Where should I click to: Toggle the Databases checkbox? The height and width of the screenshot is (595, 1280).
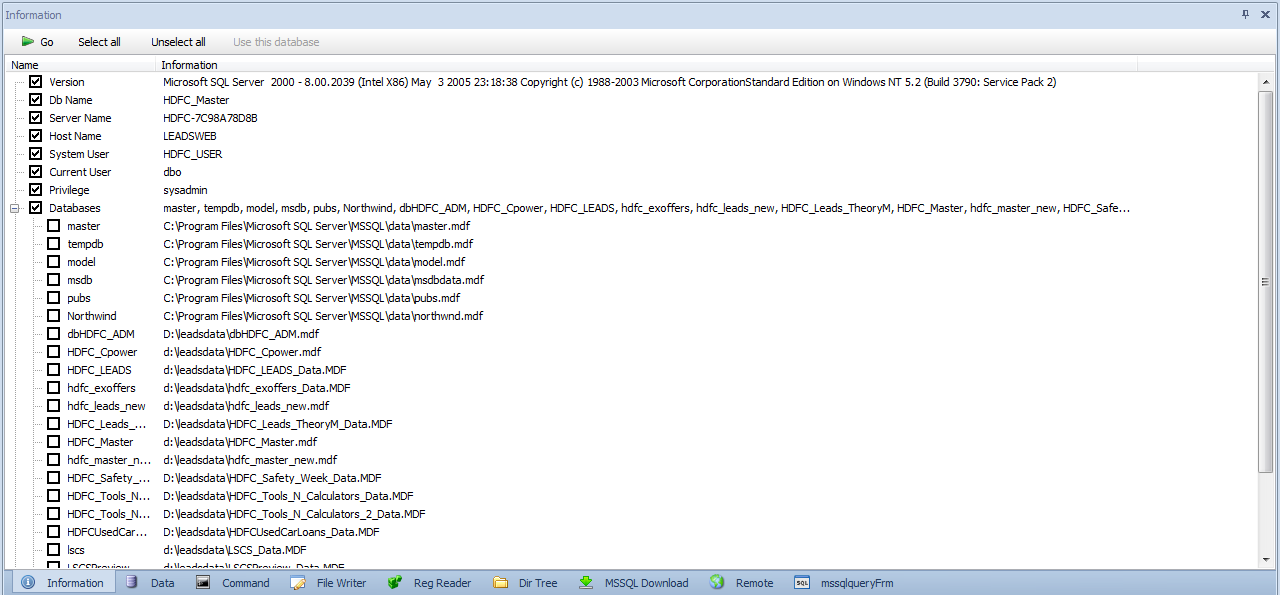point(36,208)
